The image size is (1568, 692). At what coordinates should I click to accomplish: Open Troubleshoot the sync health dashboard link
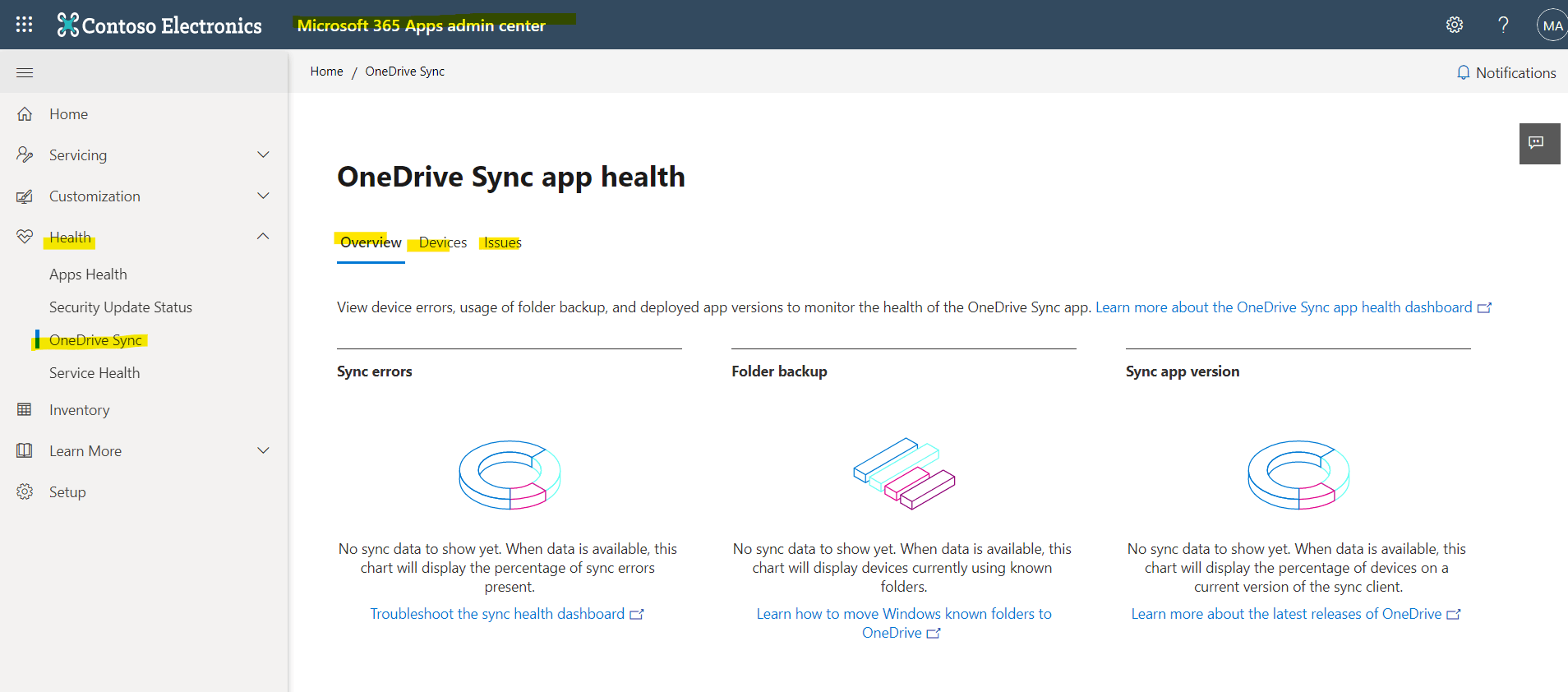506,614
